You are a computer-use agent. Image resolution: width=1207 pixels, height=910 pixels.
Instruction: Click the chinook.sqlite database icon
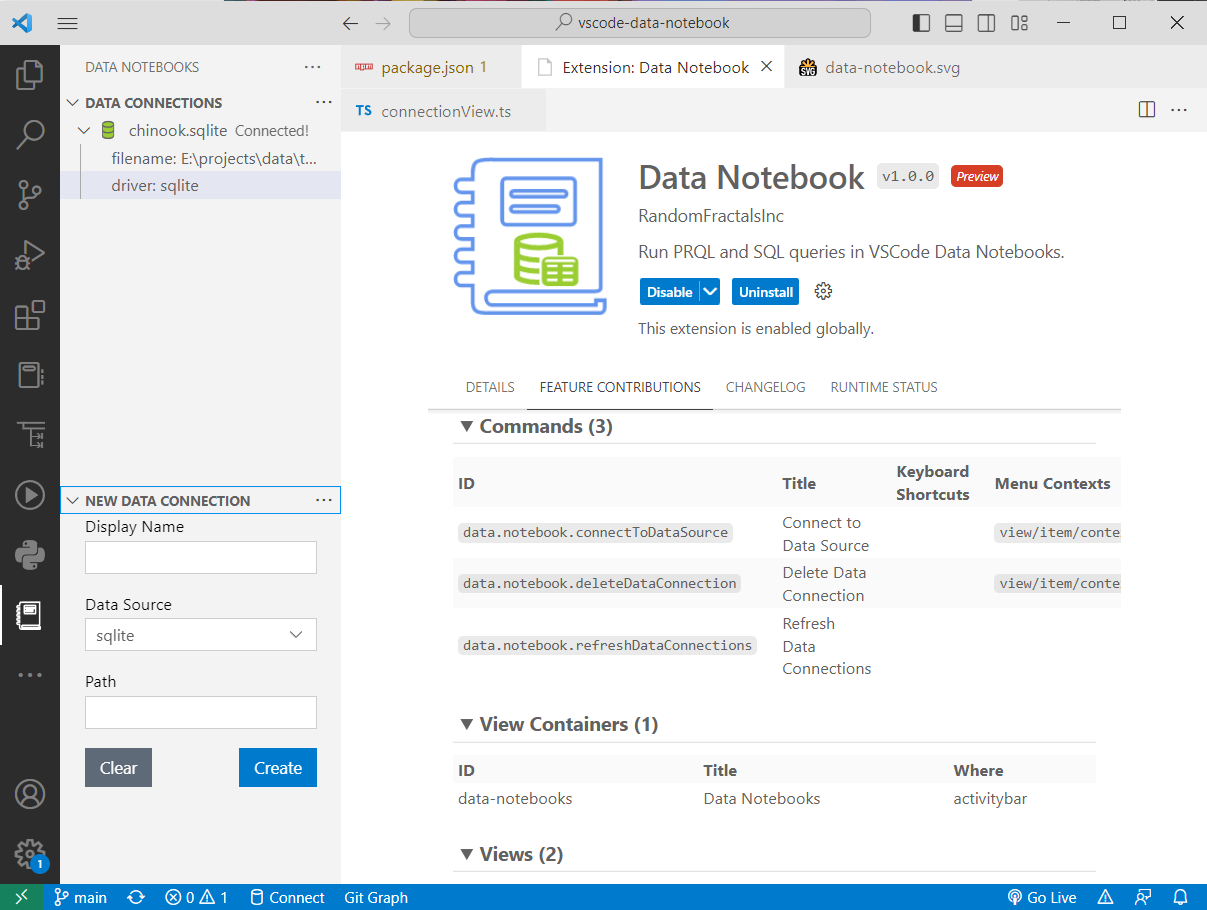[x=108, y=130]
